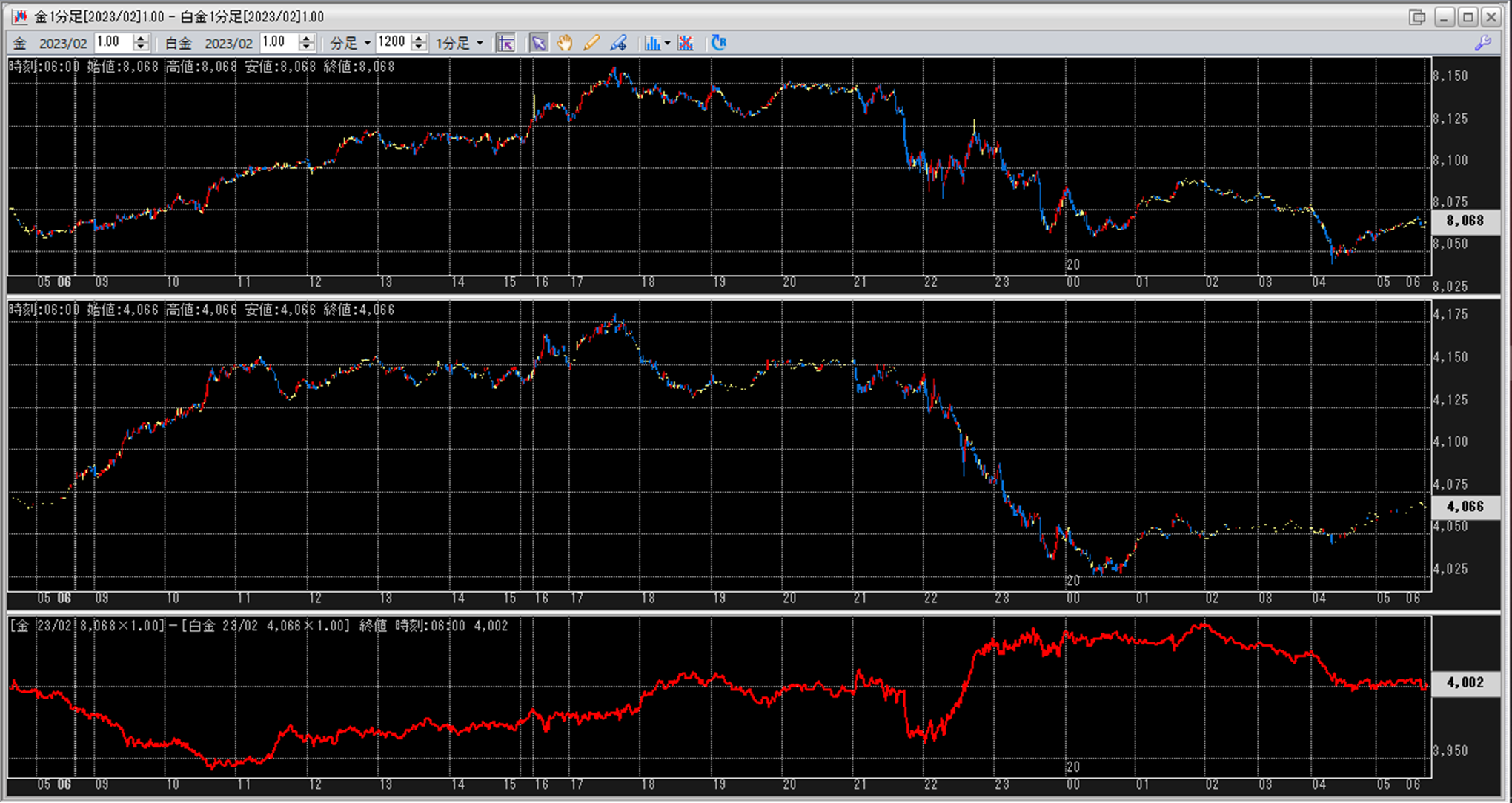The image size is (1512, 803).
Task: Select the pencil drawing tool
Action: [591, 43]
